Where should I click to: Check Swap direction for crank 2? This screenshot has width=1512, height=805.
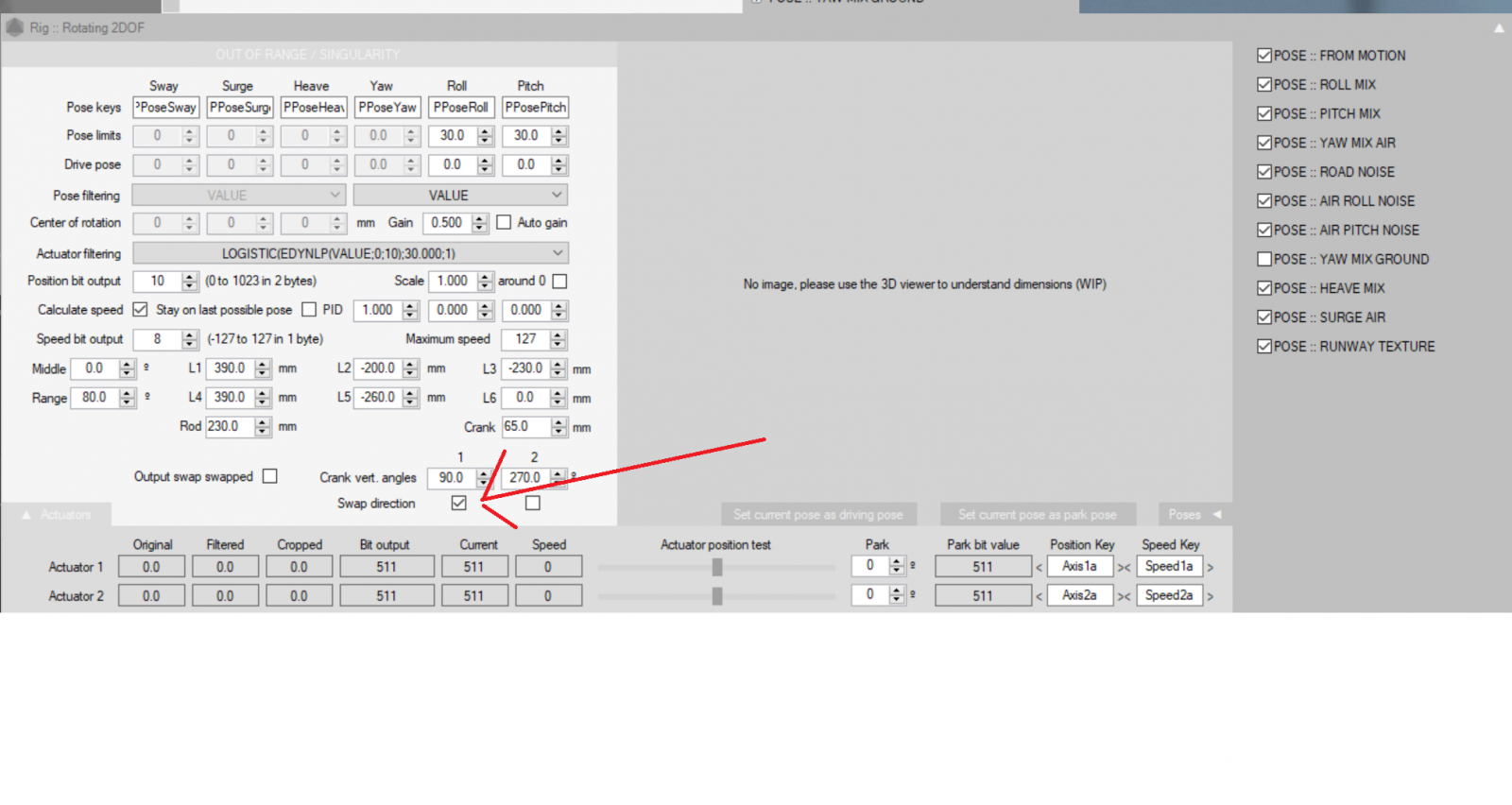[x=533, y=503]
